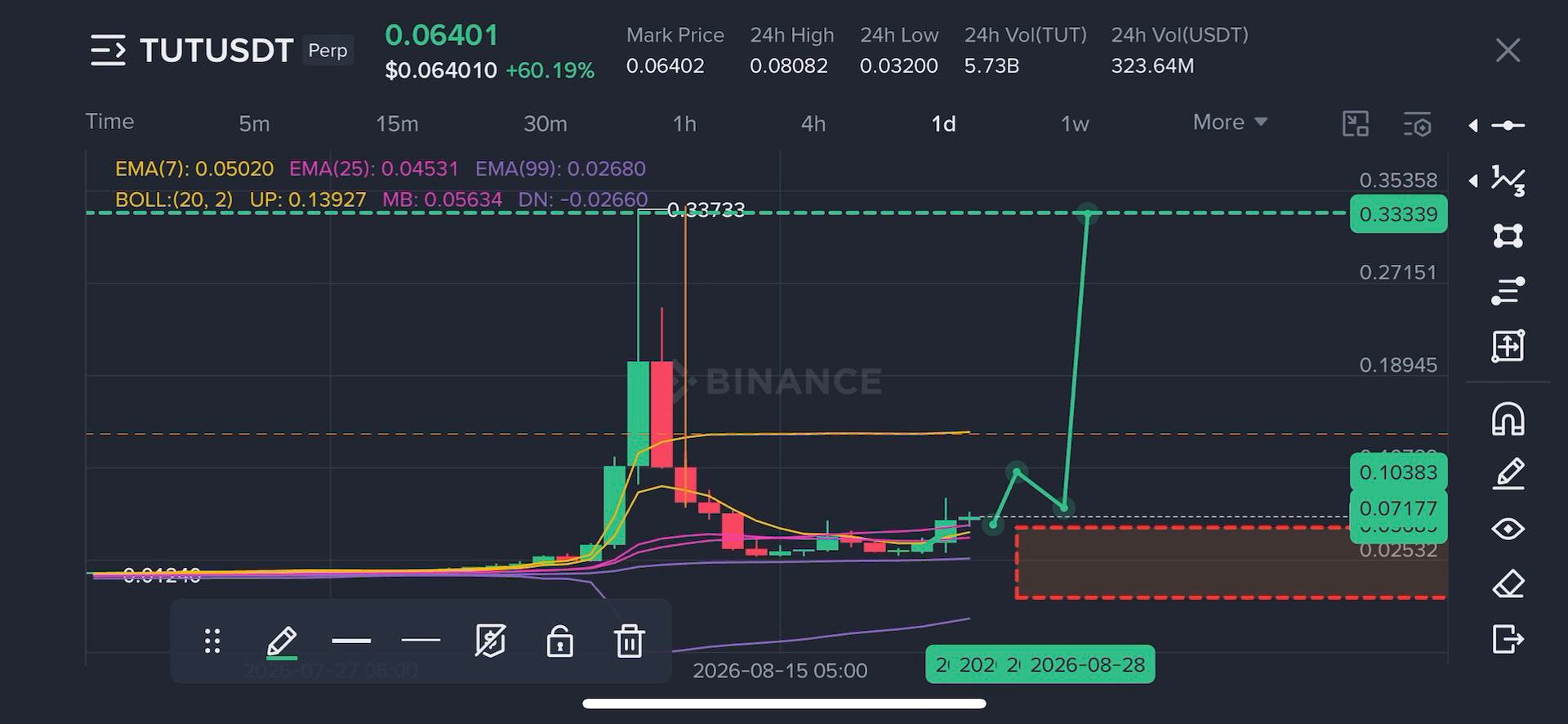1568x724 pixels.
Task: Click the 24h Low value 0.03200
Action: point(898,65)
